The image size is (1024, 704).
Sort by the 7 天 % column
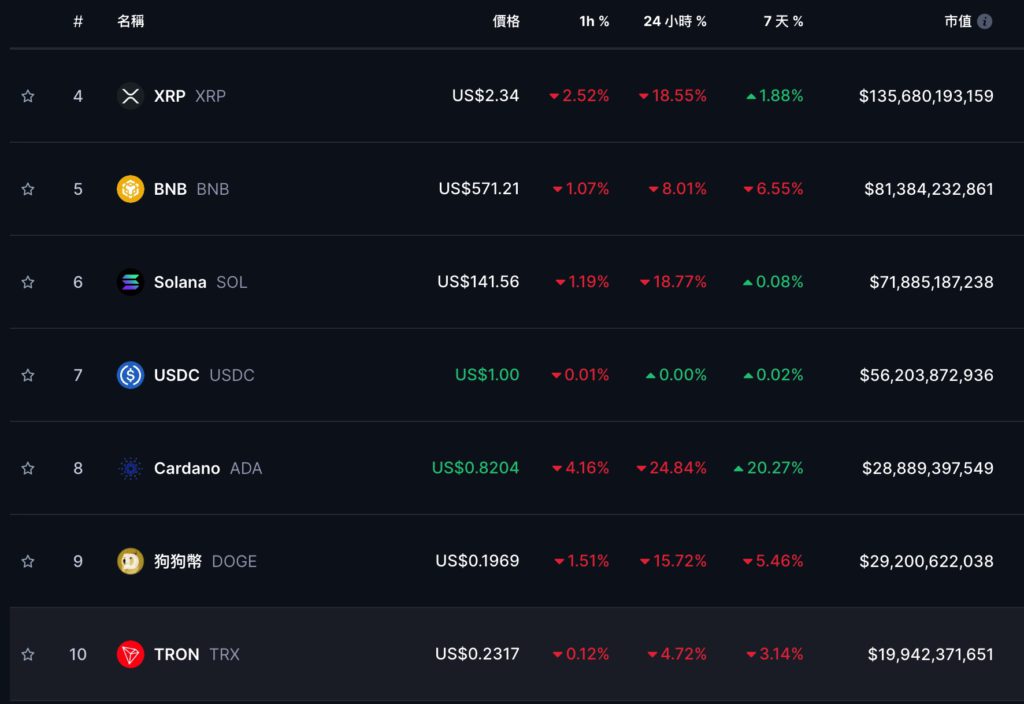point(783,21)
